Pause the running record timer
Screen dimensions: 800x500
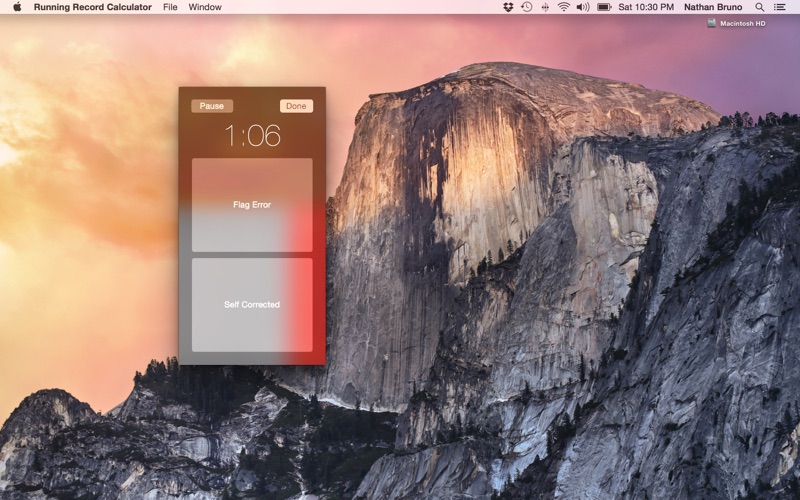tap(212, 106)
